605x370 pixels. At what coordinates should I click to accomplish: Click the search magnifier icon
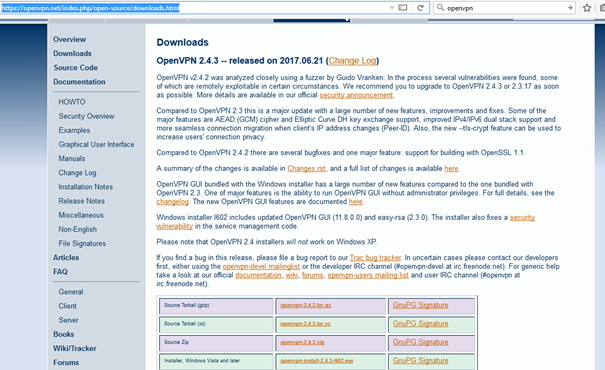click(x=440, y=8)
